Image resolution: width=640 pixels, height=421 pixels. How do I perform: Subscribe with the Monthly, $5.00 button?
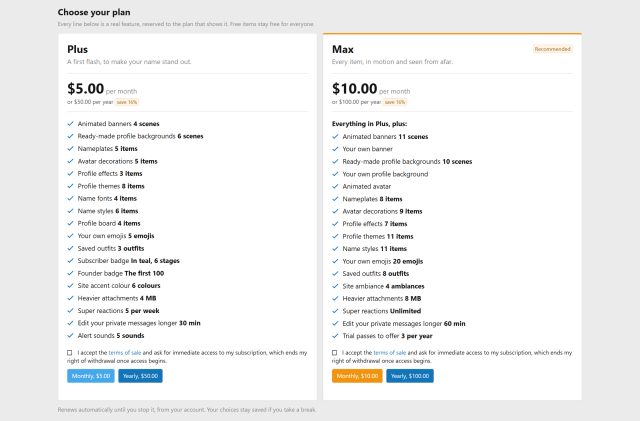[91, 376]
